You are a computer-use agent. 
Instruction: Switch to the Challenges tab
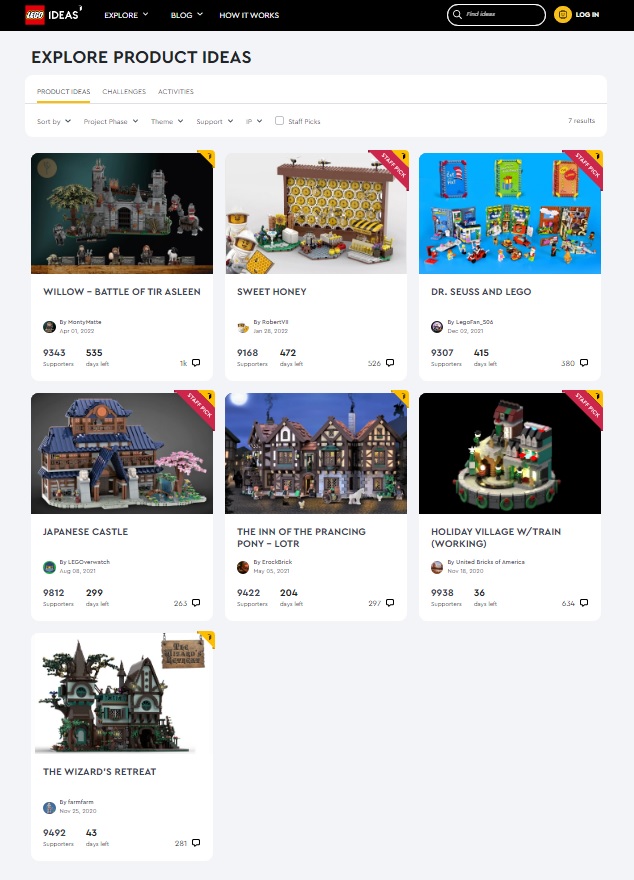[x=124, y=91]
